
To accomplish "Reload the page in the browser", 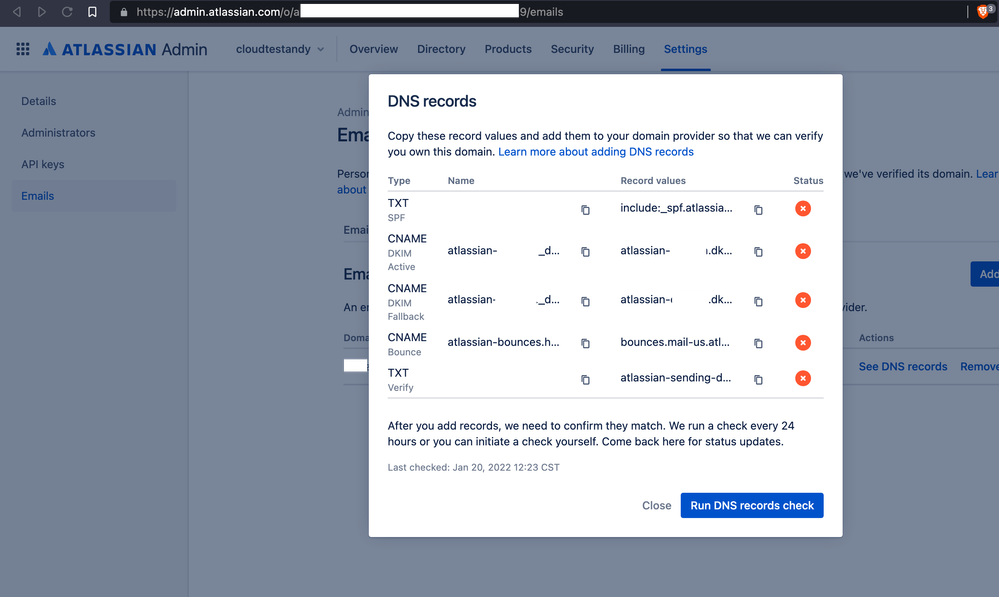I will [x=67, y=11].
